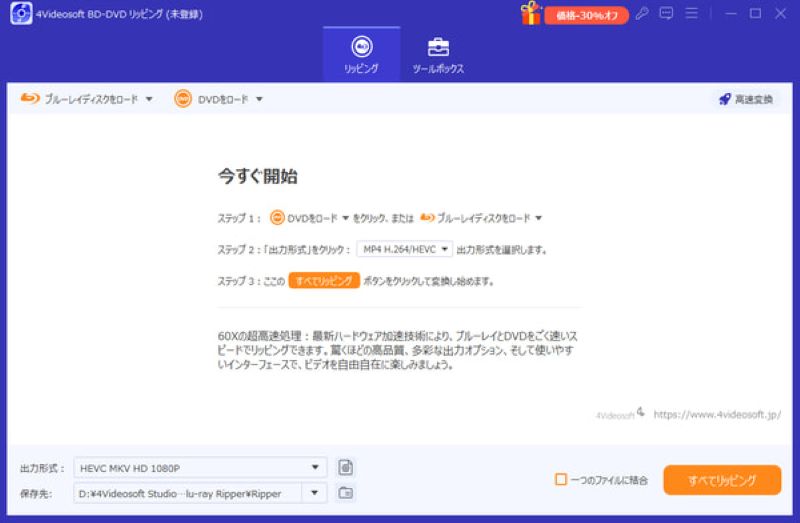
Task: Expand the ブルーレイディスクをロード toolbar dropdown arrow
Action: tap(149, 99)
